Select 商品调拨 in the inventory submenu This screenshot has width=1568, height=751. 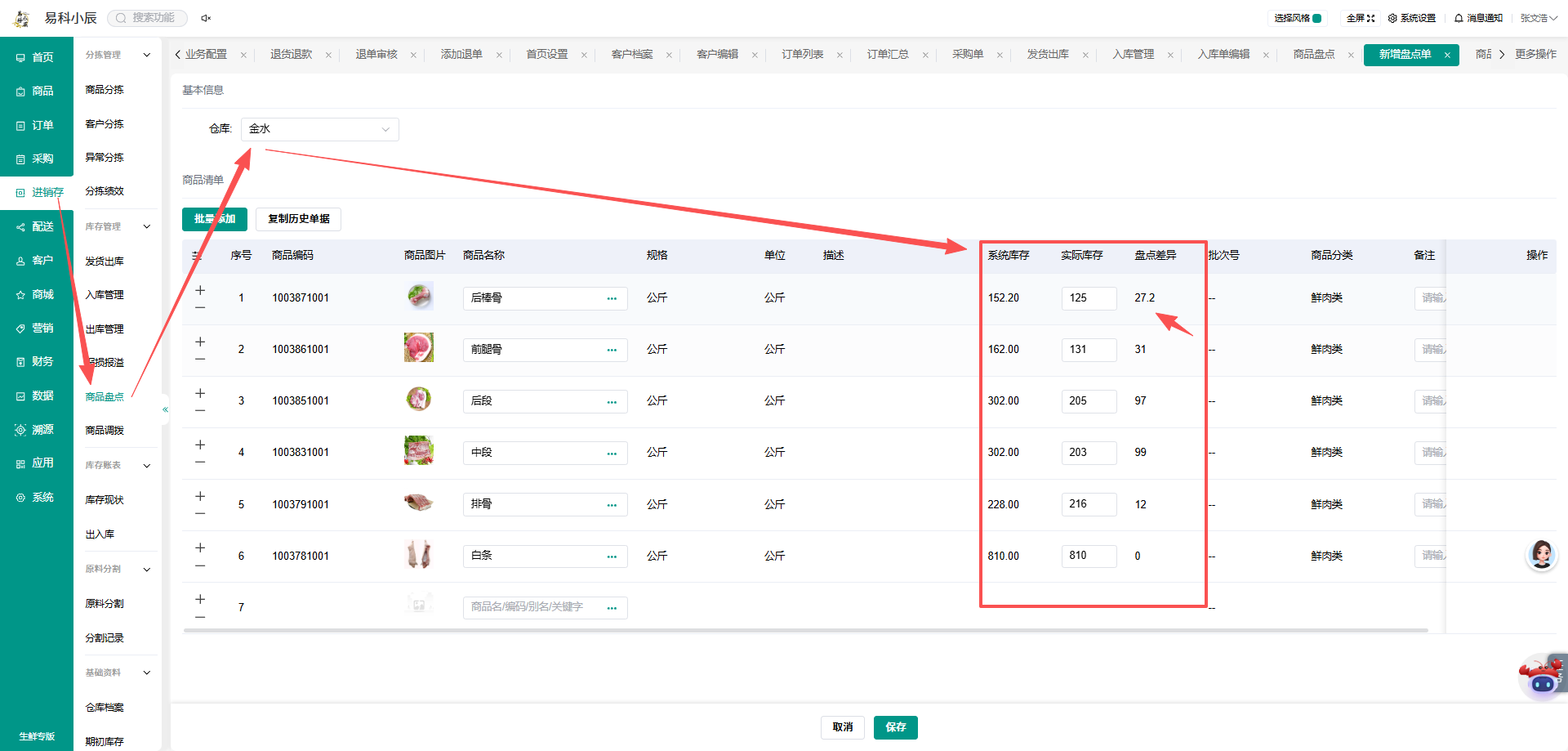coord(105,430)
